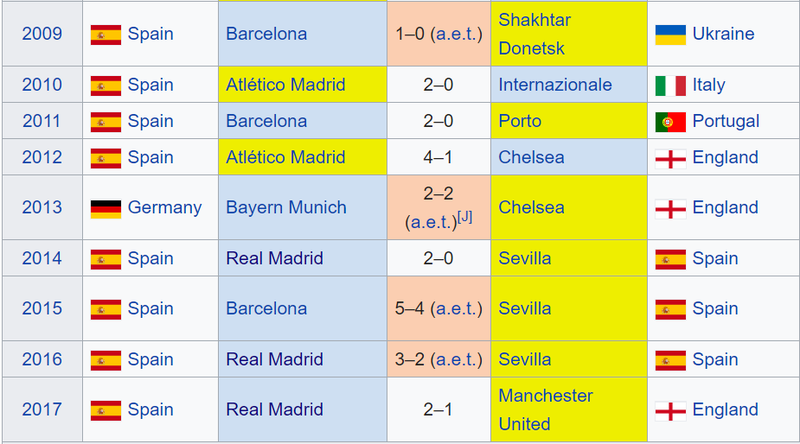Click the a.e.t. link in 2015 row

point(456,308)
